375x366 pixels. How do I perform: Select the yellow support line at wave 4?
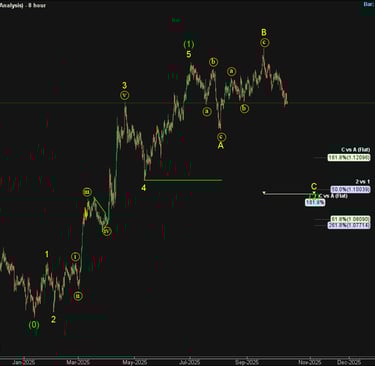pos(183,180)
